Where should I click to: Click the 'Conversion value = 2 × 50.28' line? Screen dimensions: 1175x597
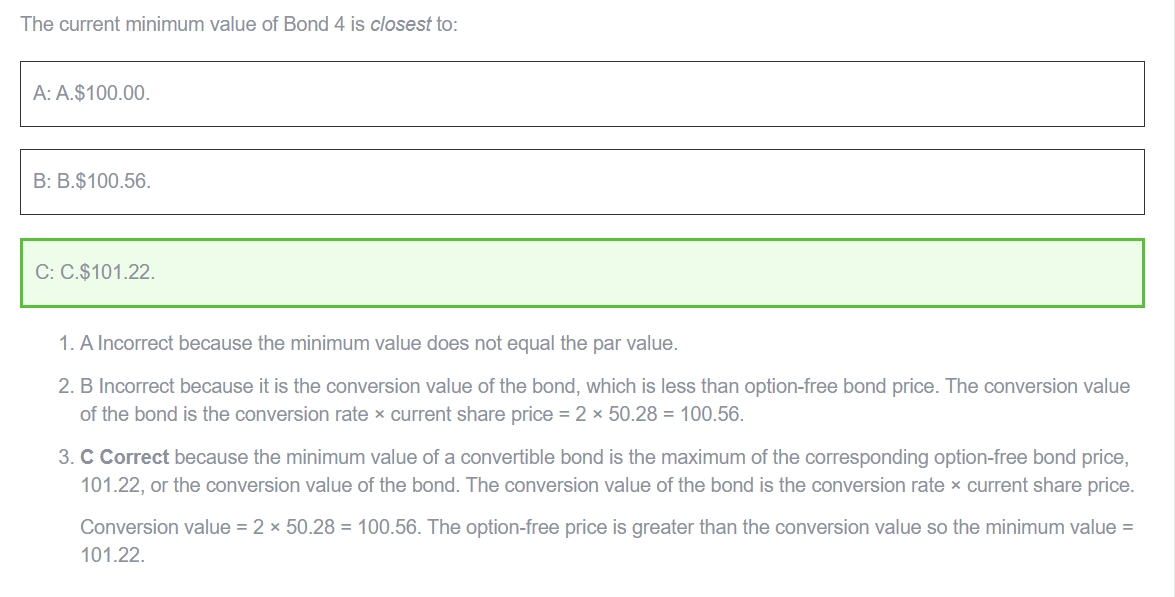(x=607, y=527)
